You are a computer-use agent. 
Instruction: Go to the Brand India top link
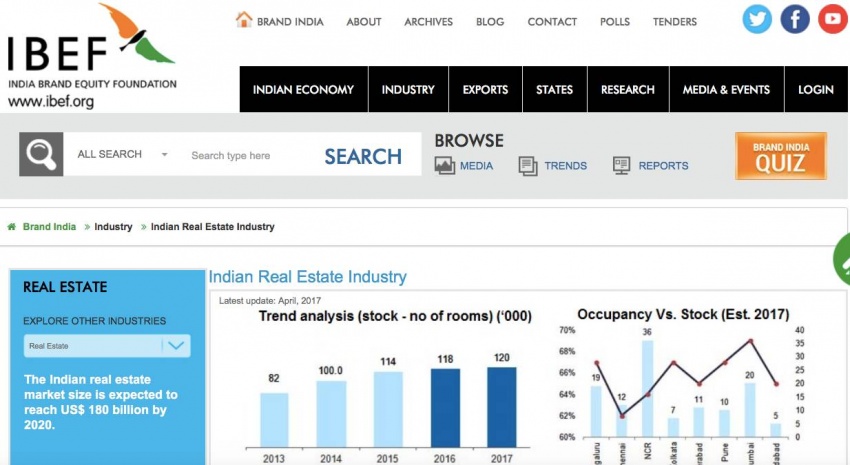290,22
